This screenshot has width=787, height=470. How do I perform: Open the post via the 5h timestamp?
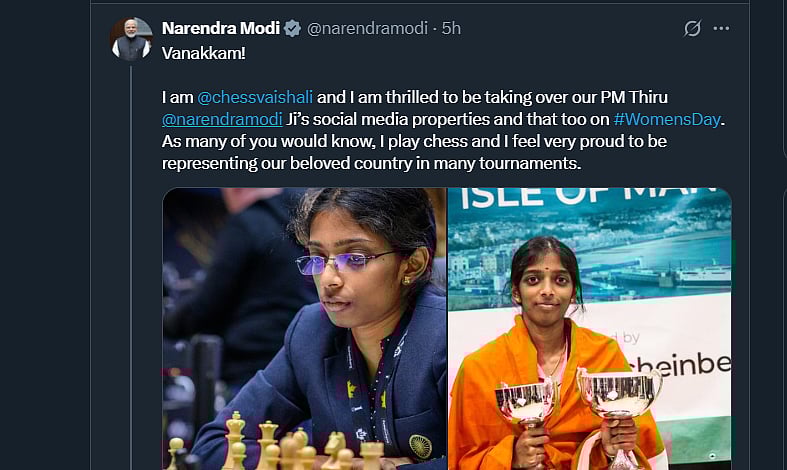coord(451,28)
